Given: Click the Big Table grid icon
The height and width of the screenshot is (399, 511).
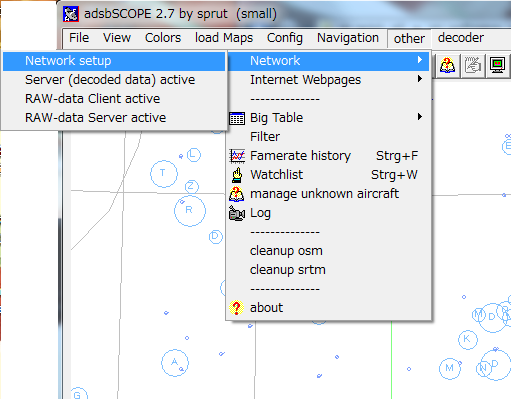Looking at the screenshot, I should pyautogui.click(x=237, y=118).
